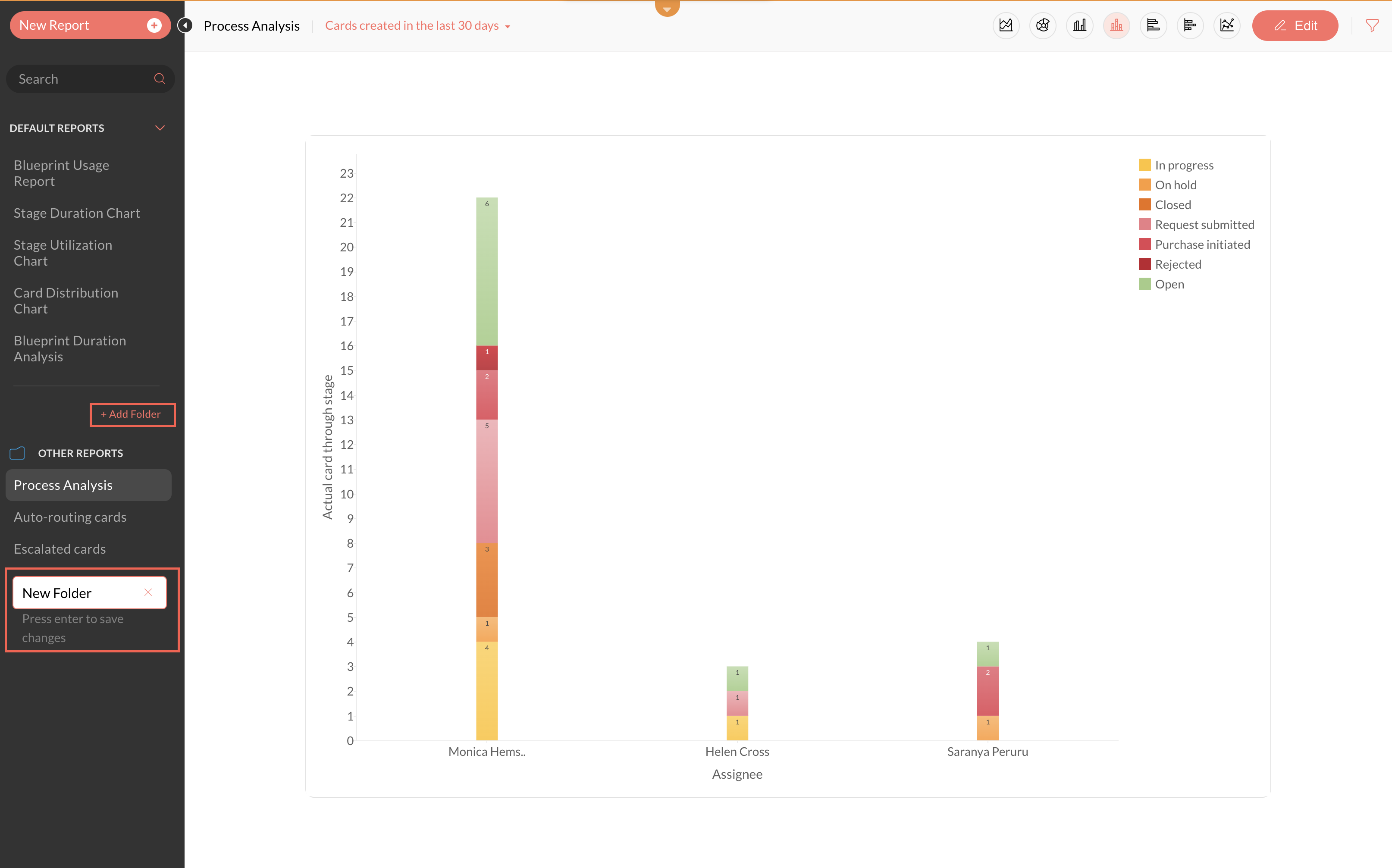Open the Escalated cards report

tap(60, 549)
